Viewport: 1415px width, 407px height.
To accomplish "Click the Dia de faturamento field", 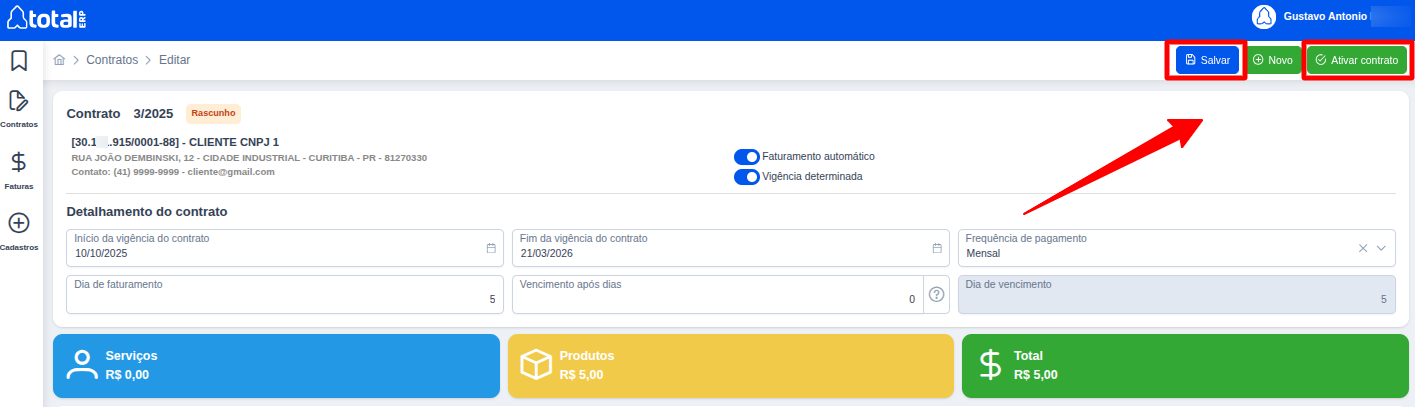I will tap(284, 294).
